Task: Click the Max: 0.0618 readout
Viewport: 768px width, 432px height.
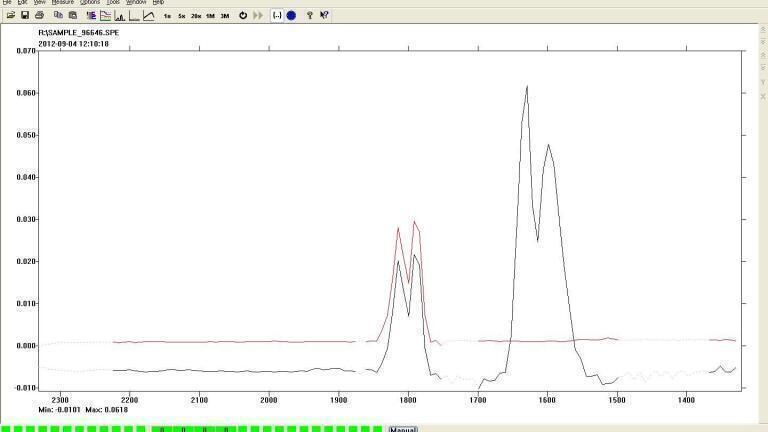Action: pyautogui.click(x=106, y=409)
